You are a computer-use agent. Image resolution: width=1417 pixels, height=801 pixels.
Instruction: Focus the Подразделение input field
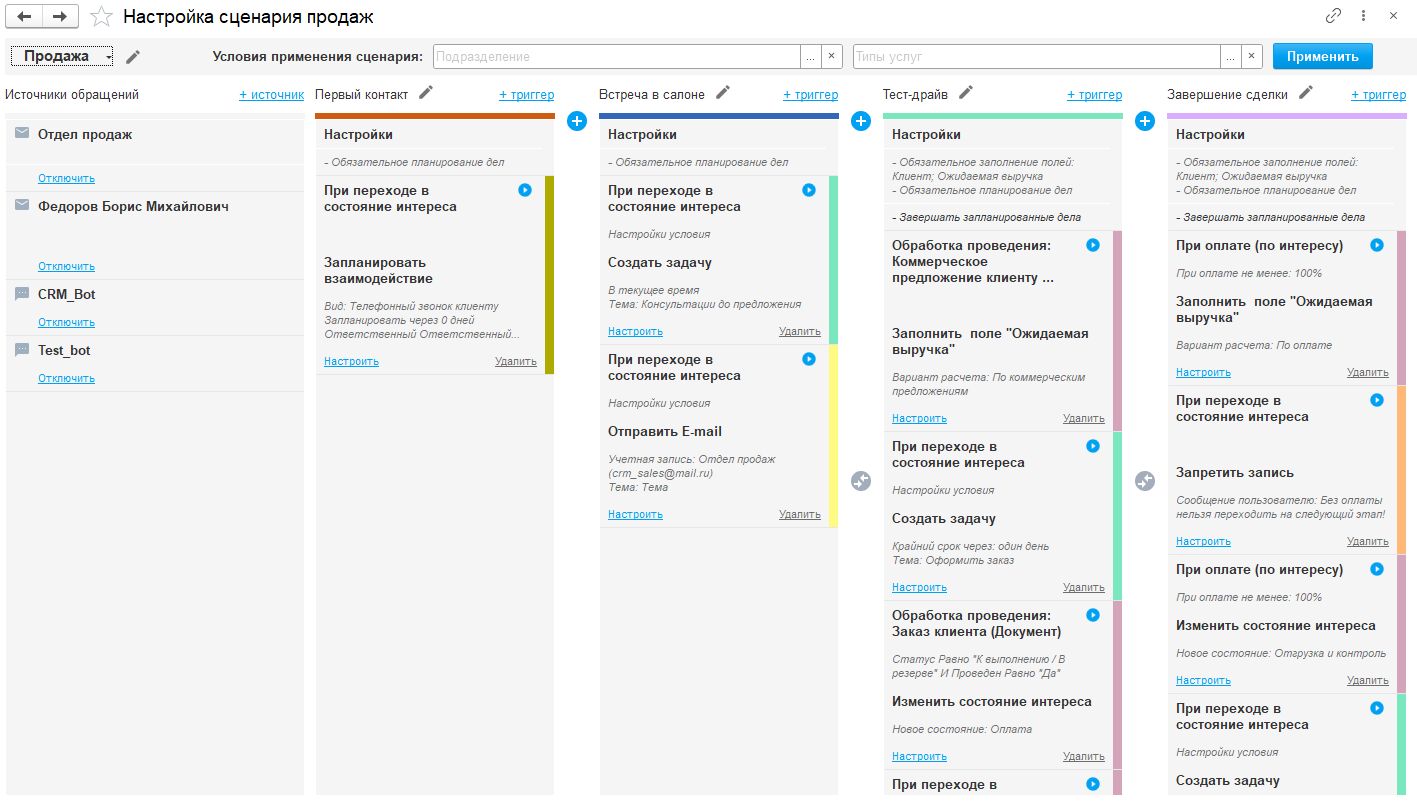pos(616,57)
